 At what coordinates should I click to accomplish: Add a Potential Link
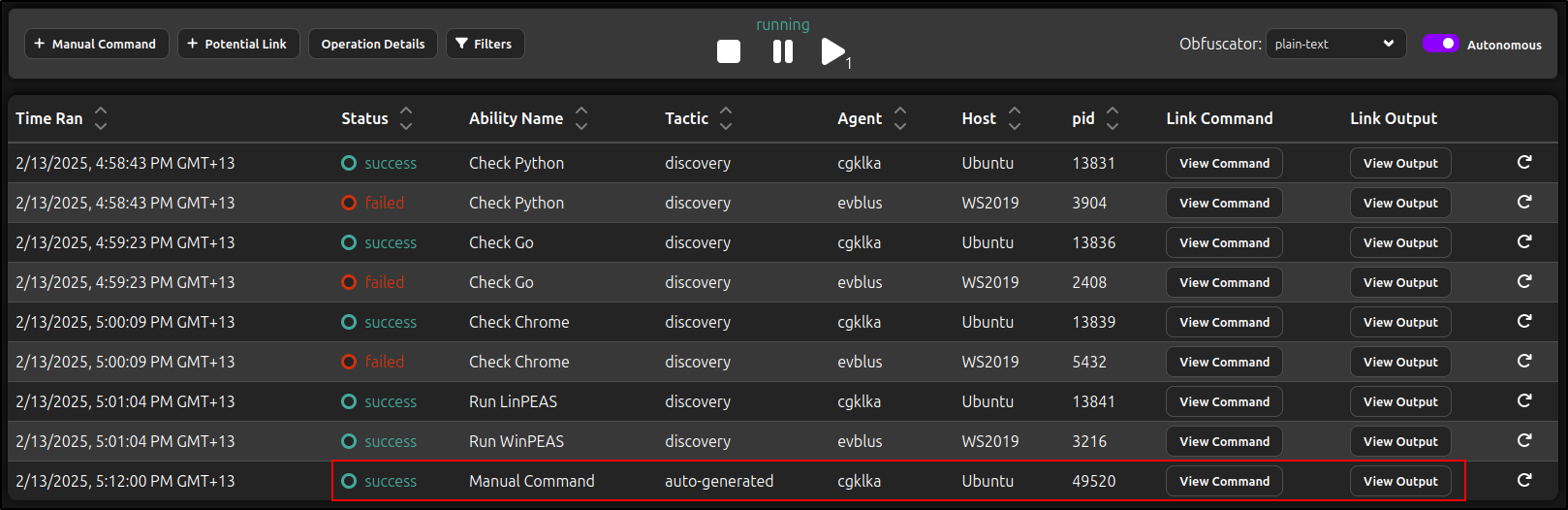[x=238, y=44]
